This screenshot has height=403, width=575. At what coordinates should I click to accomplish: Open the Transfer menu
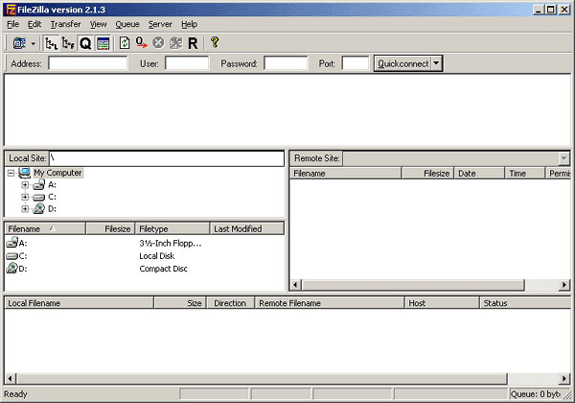(x=66, y=24)
